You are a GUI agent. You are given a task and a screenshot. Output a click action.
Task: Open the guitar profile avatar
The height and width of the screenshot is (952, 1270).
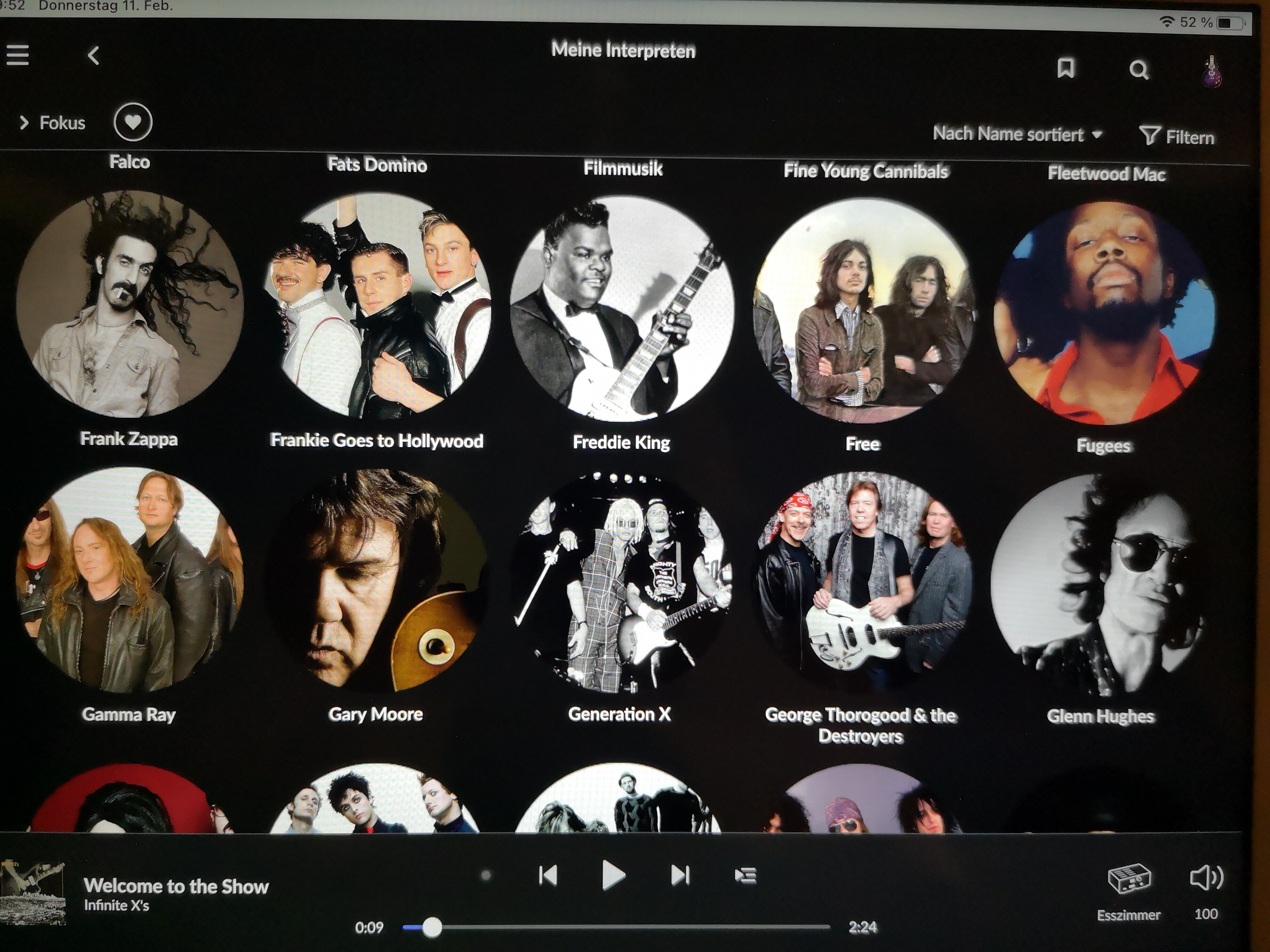point(1211,72)
